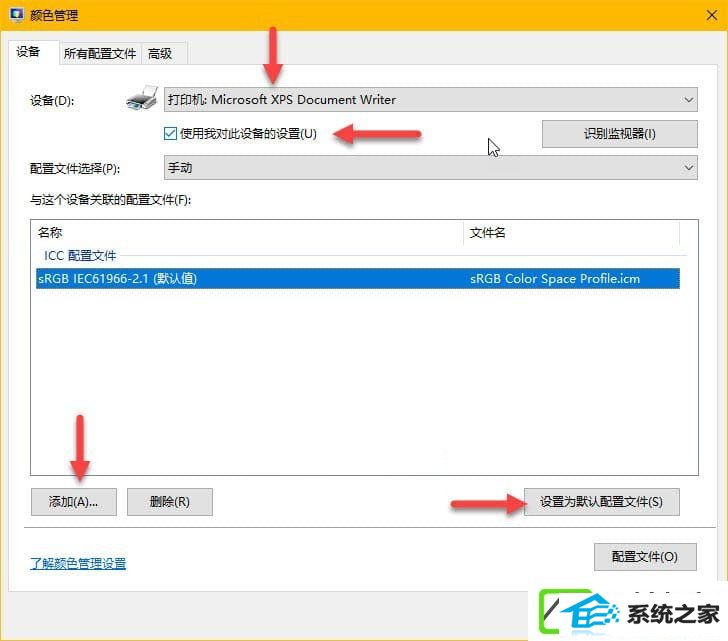Expand the 配置文件选择(P) dropdown set to 手动
The image size is (728, 641).
click(430, 168)
